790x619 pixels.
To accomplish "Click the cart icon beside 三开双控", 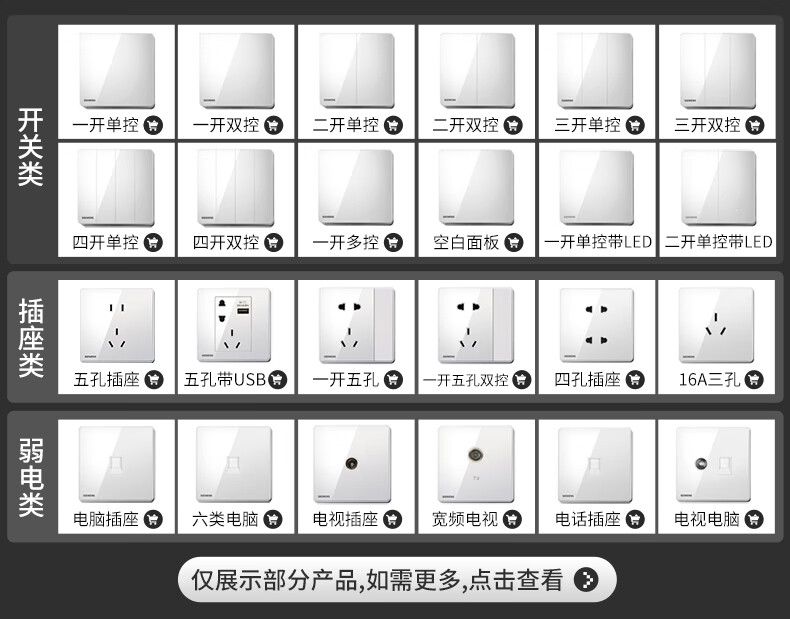I will [x=754, y=125].
